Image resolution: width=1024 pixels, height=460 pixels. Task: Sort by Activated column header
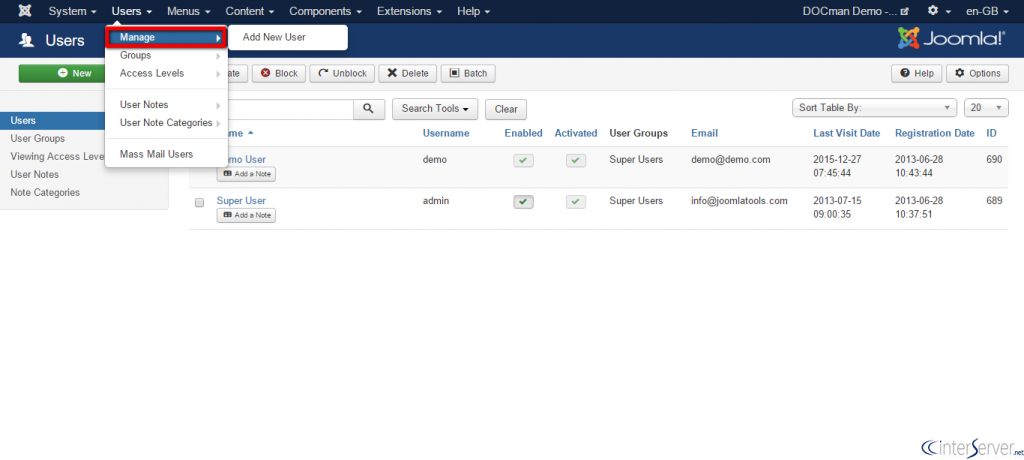[576, 133]
